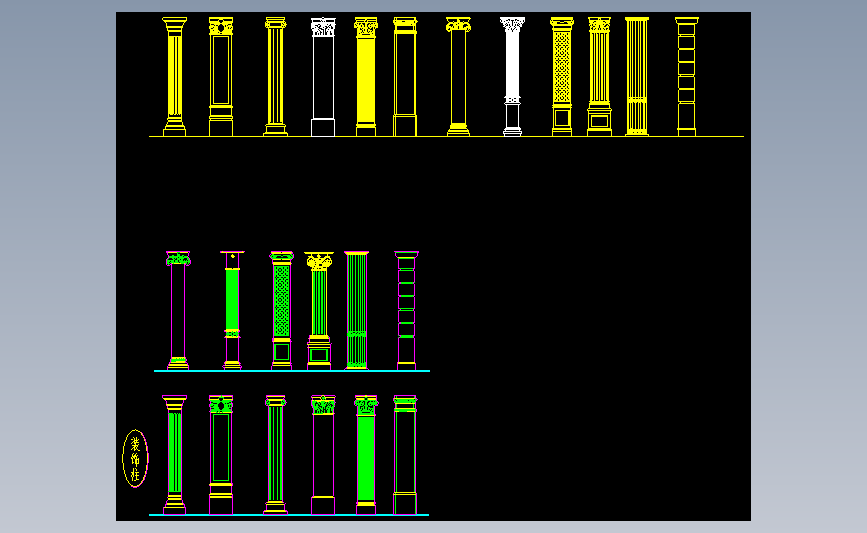Select the yellow stacked-block segmented column, top row

686,77
